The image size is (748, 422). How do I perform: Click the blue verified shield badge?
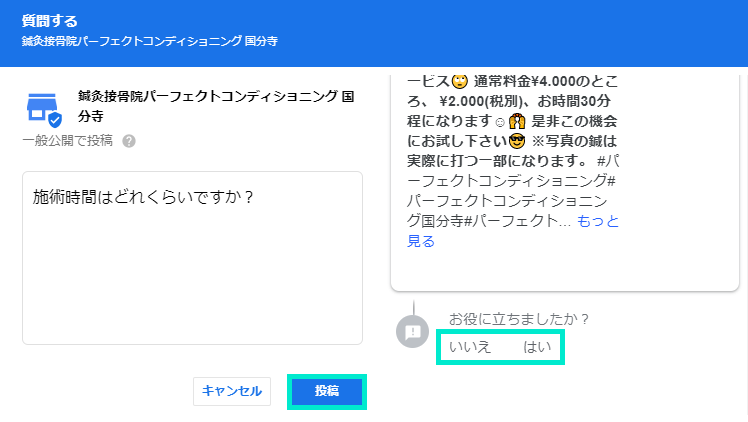[x=54, y=119]
